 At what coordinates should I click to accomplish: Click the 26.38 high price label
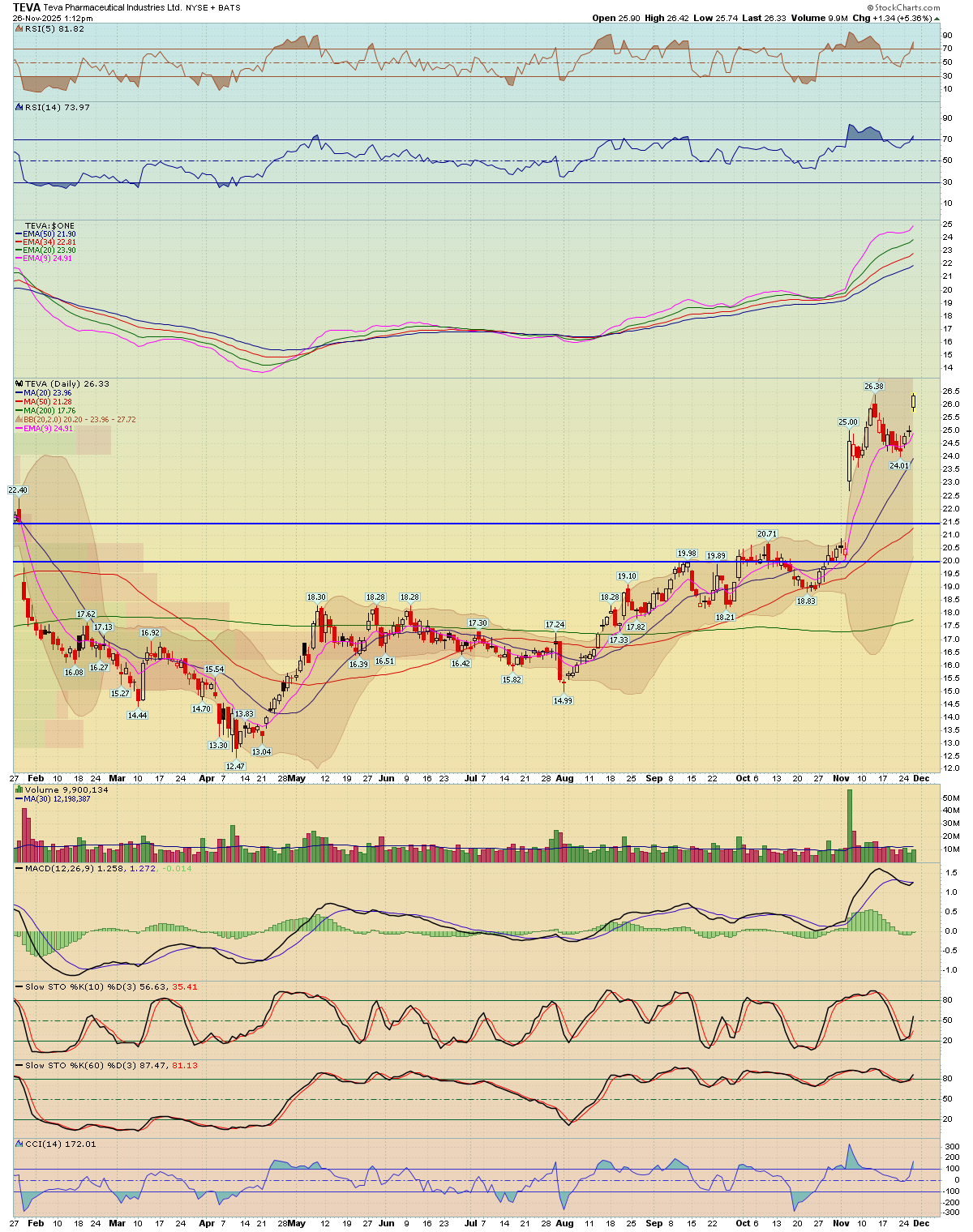tap(873, 387)
